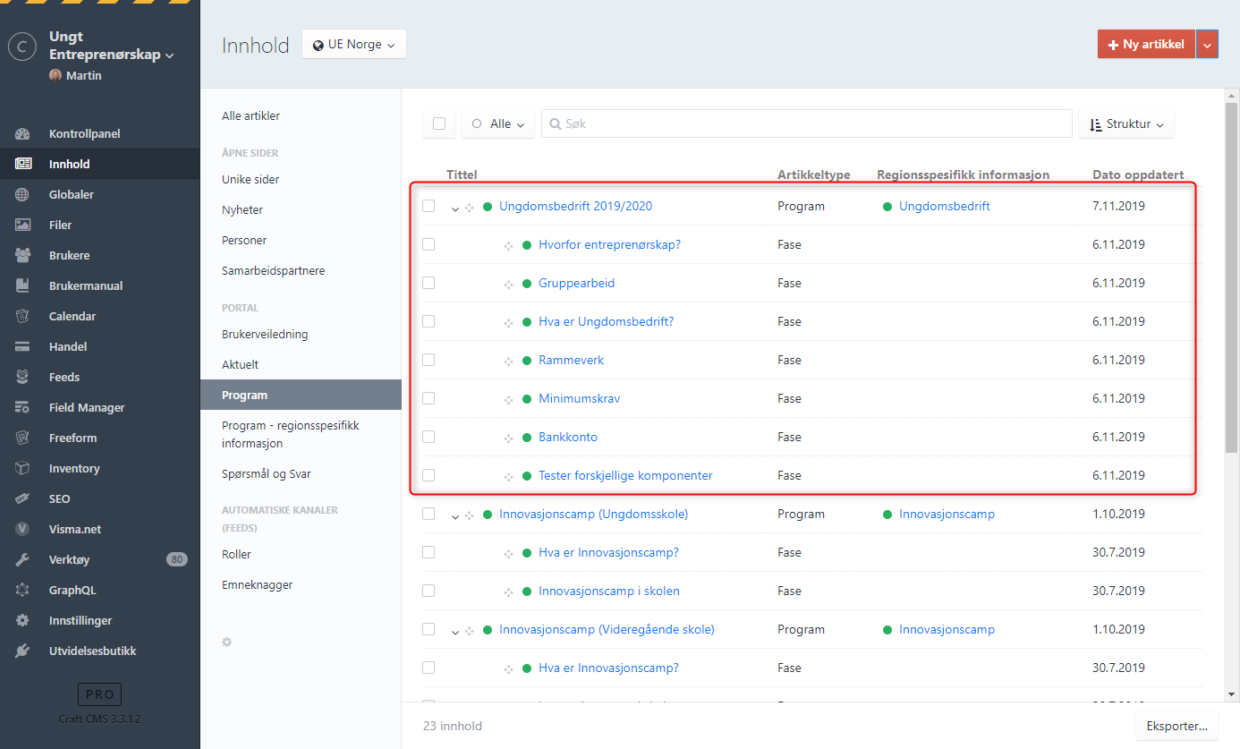Check the Rammeverk row checkbox
The height and width of the screenshot is (749, 1240).
coord(429,360)
